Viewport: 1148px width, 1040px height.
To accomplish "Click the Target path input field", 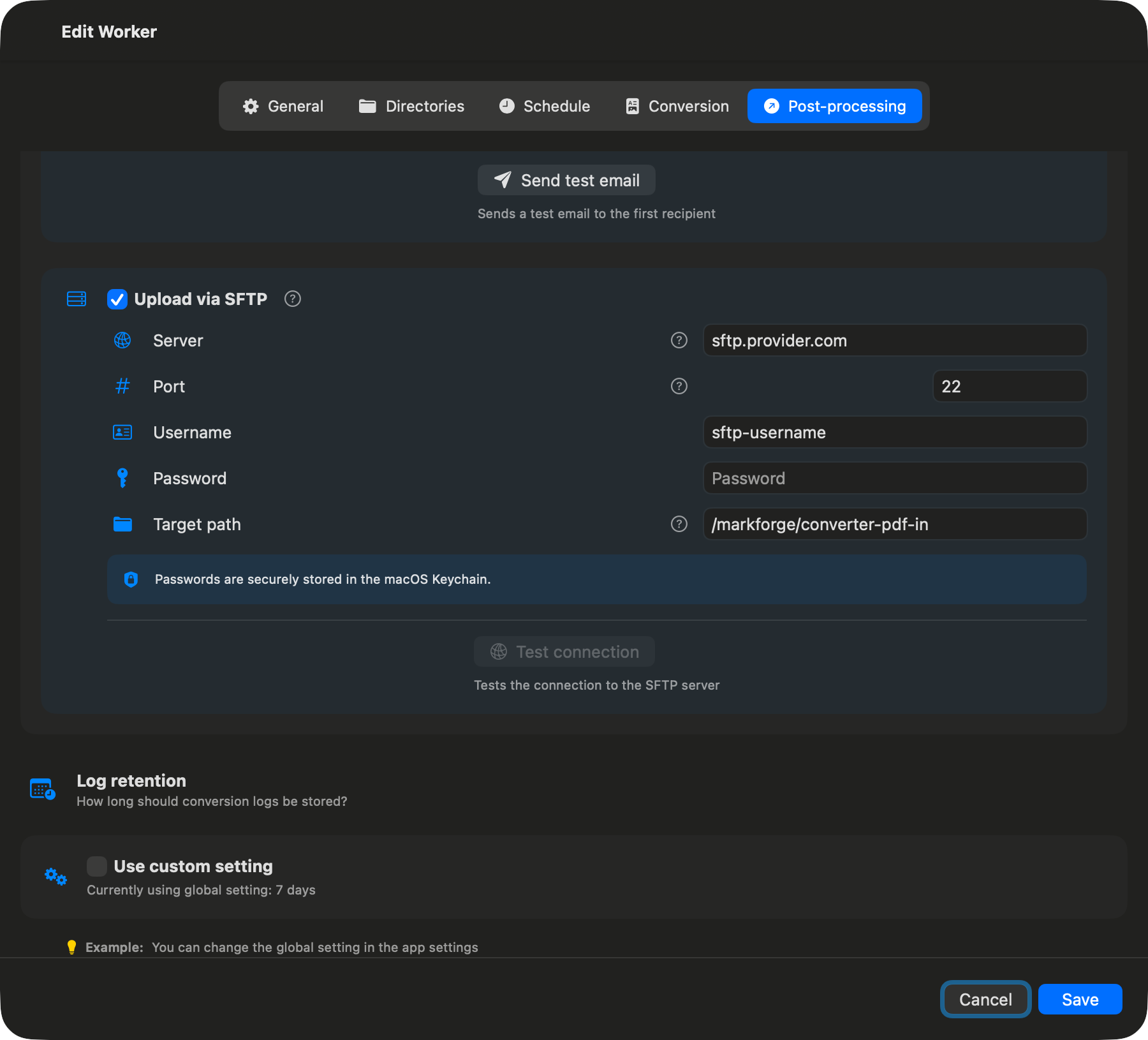I will [895, 524].
